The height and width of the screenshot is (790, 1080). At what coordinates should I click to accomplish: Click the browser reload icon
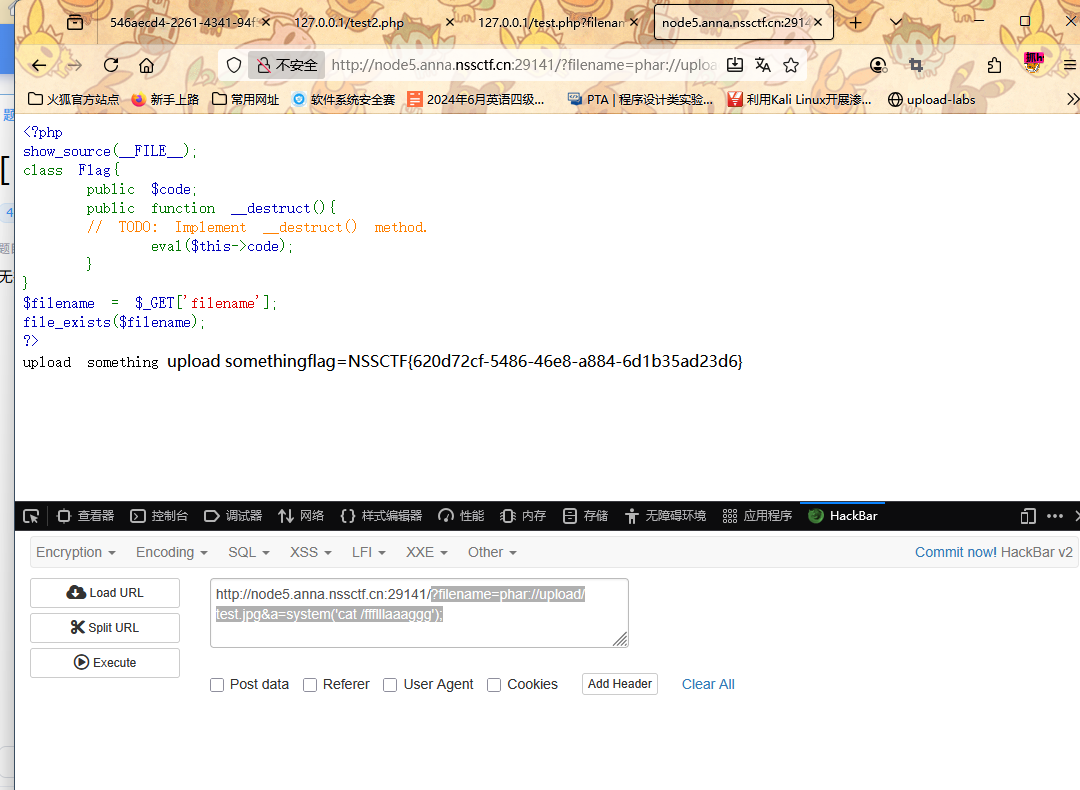tap(111, 65)
